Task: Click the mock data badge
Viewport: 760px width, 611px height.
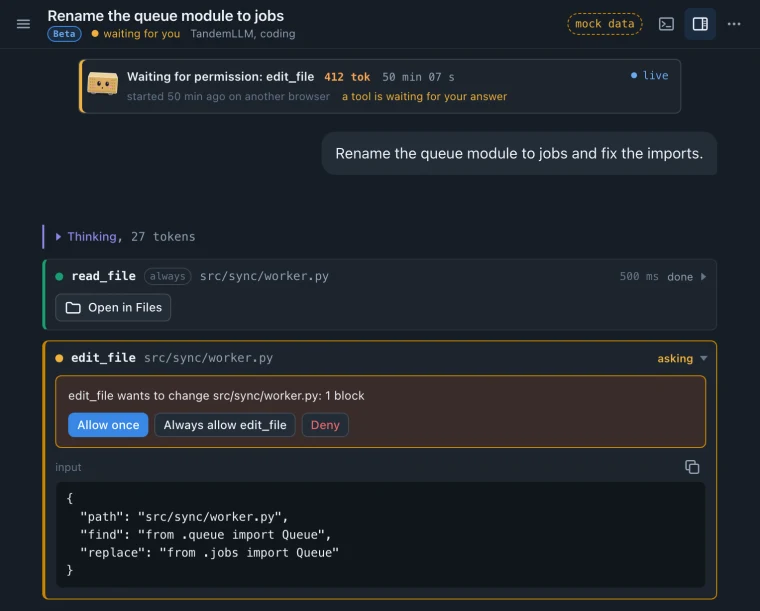Action: [x=604, y=24]
